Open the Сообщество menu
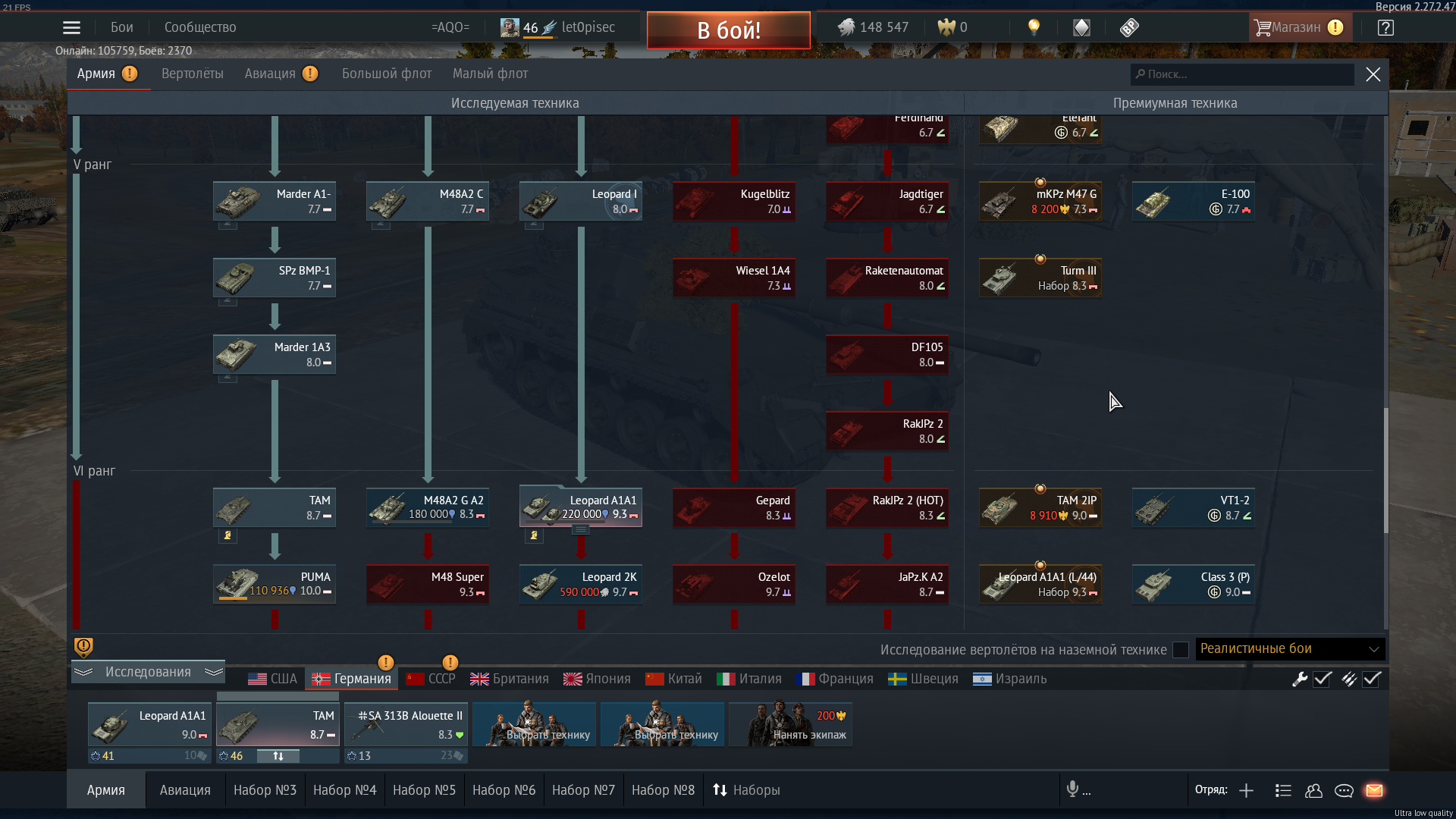 [200, 27]
